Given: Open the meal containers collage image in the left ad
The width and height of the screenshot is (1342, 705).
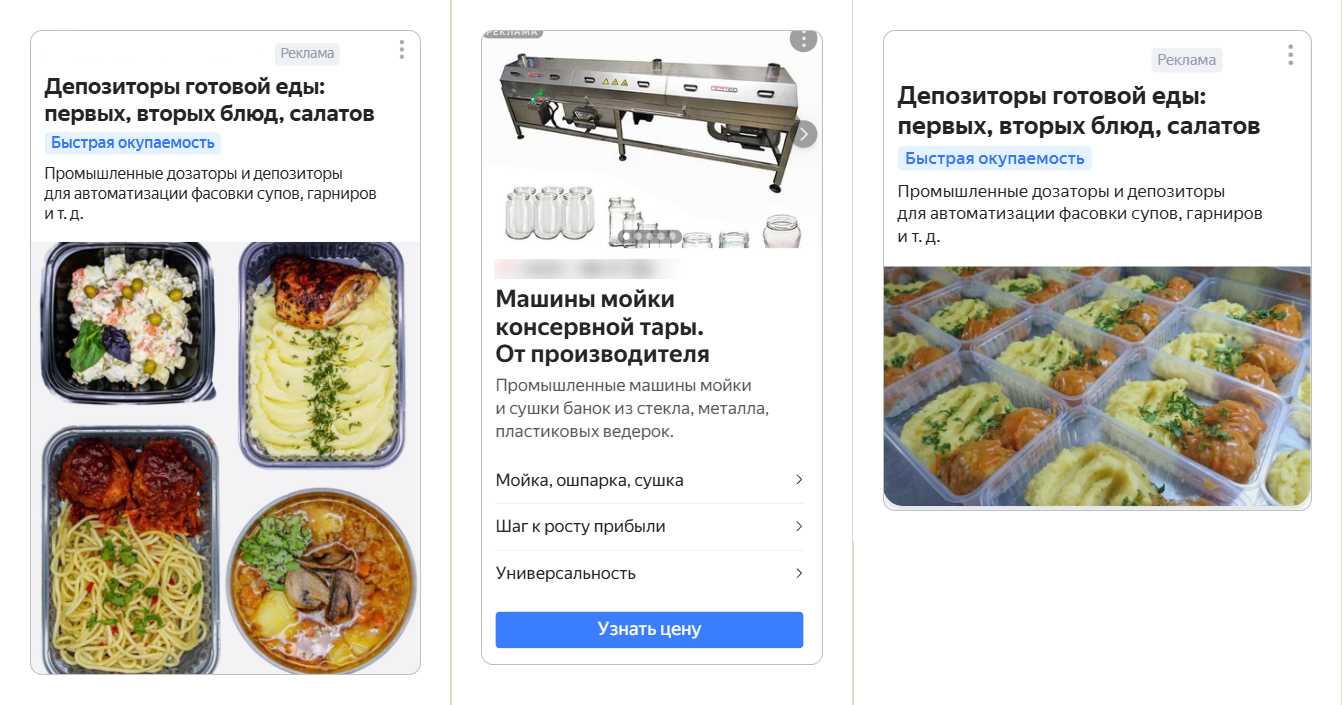Looking at the screenshot, I should tap(225, 458).
